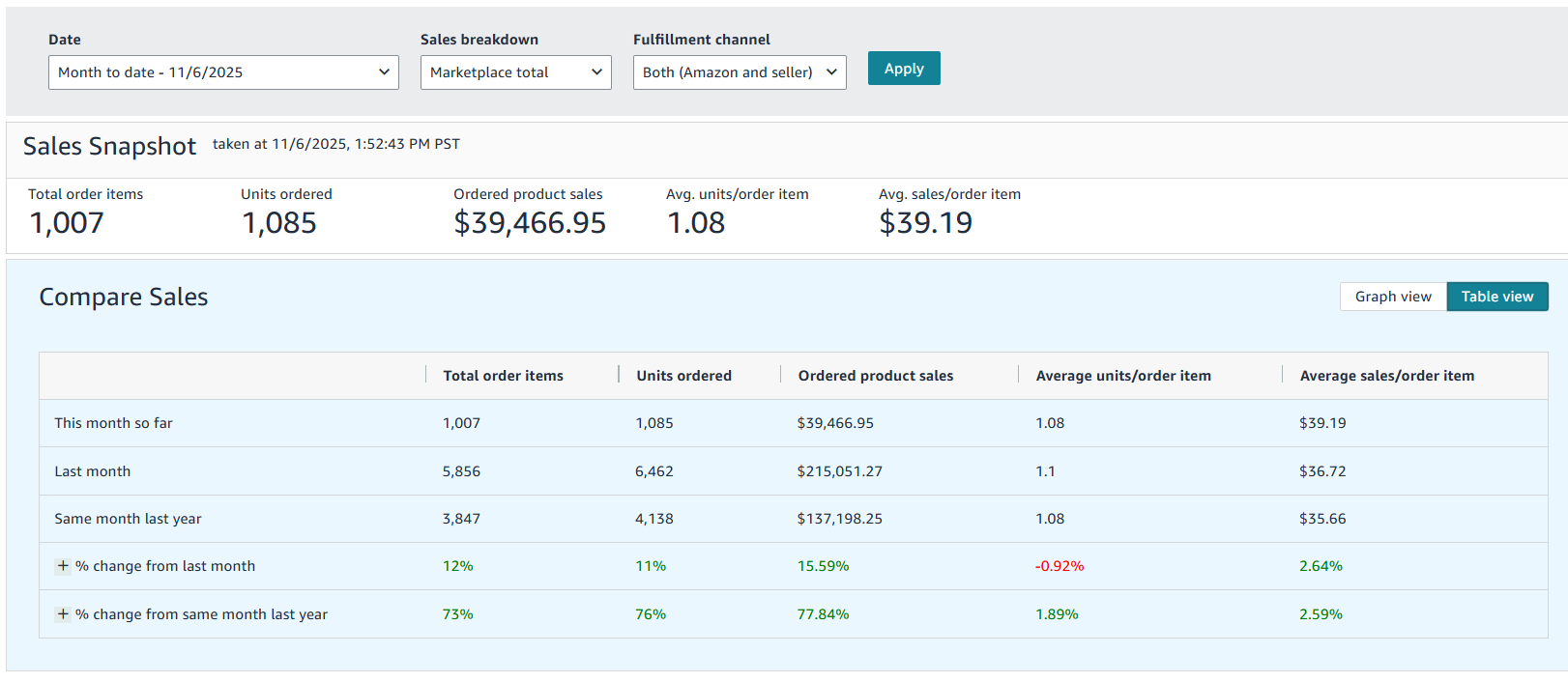Select the This month so far row label

(x=113, y=423)
